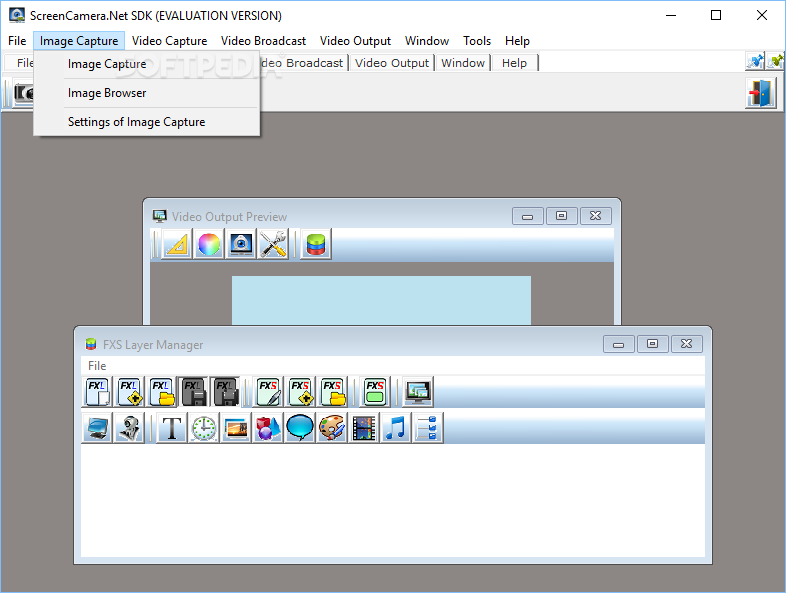Open the Help menu in the menu bar
Viewport: 786px width, 593px height.
coord(517,41)
